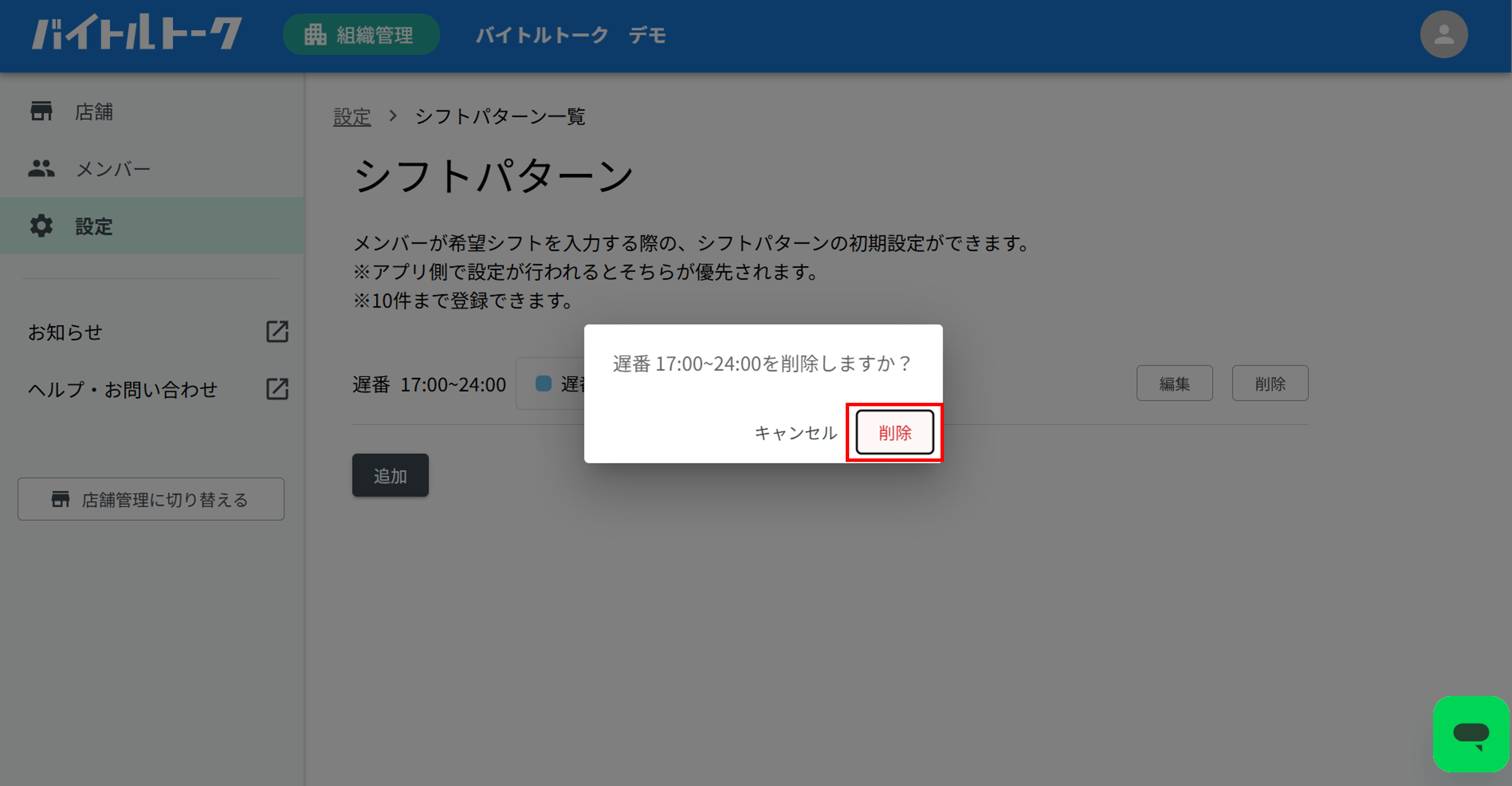The height and width of the screenshot is (786, 1512).
Task: Click the gear icon beside 設定
Action: point(41,226)
